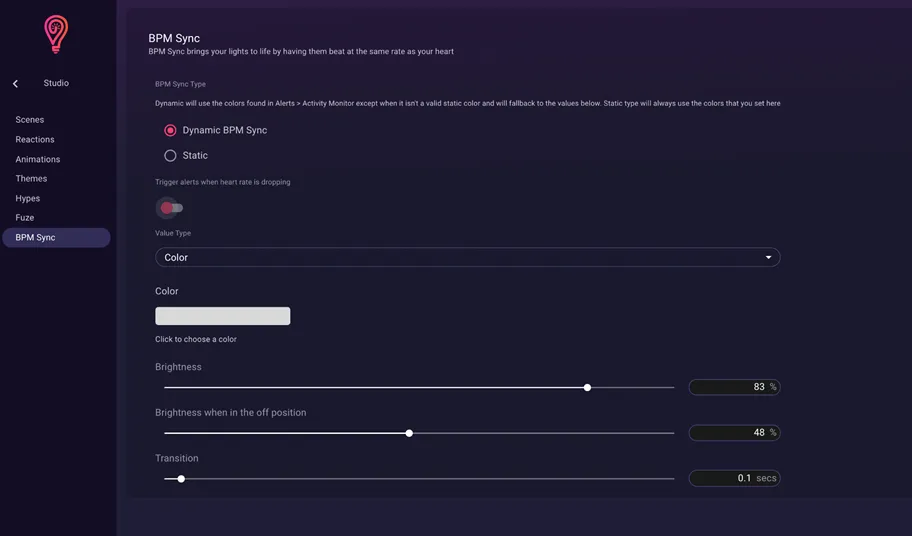912x536 pixels.
Task: Select BPM Sync in sidebar
Action: coord(56,238)
